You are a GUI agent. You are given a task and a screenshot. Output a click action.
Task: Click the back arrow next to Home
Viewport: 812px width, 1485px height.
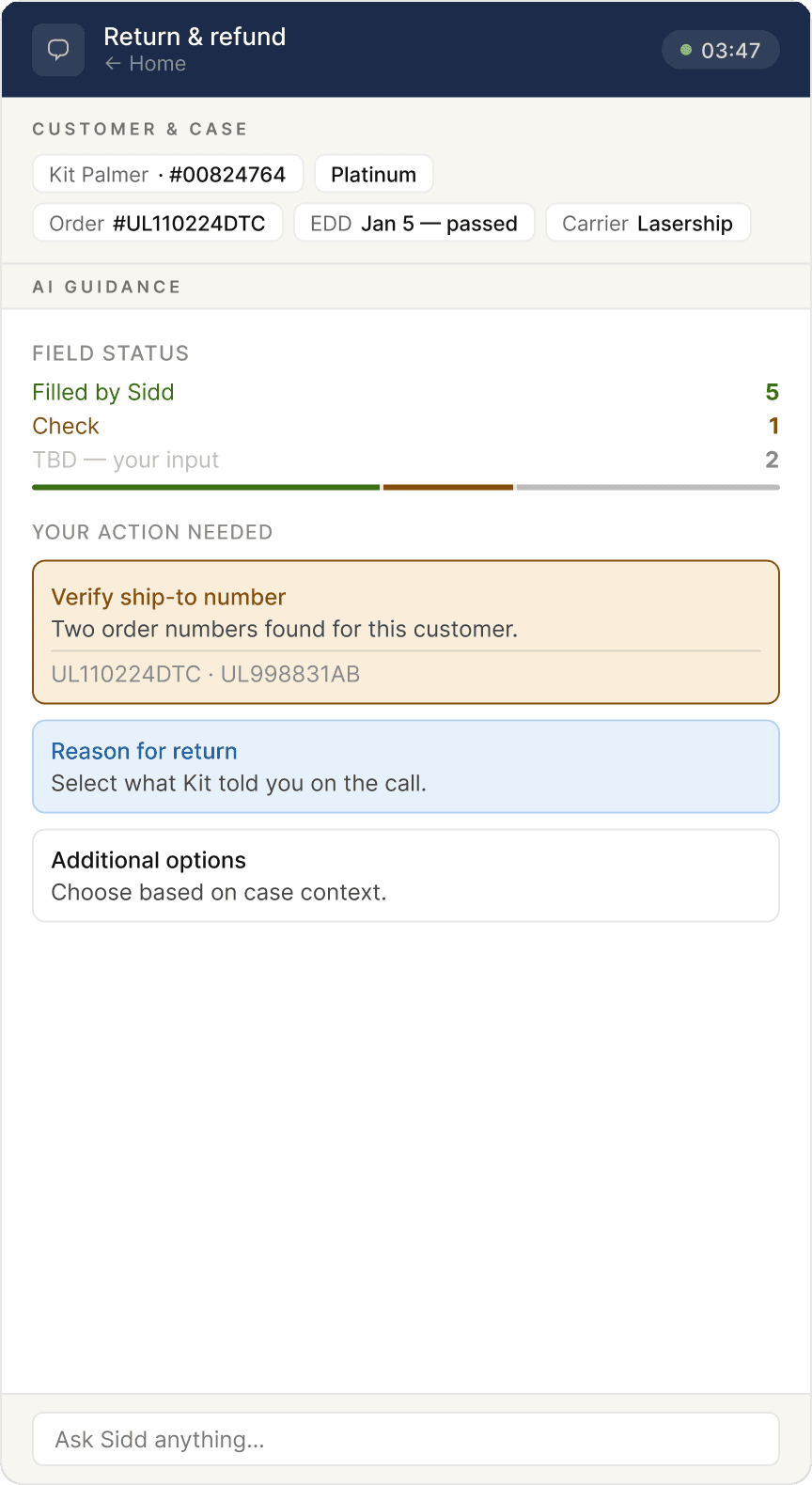pos(113,64)
